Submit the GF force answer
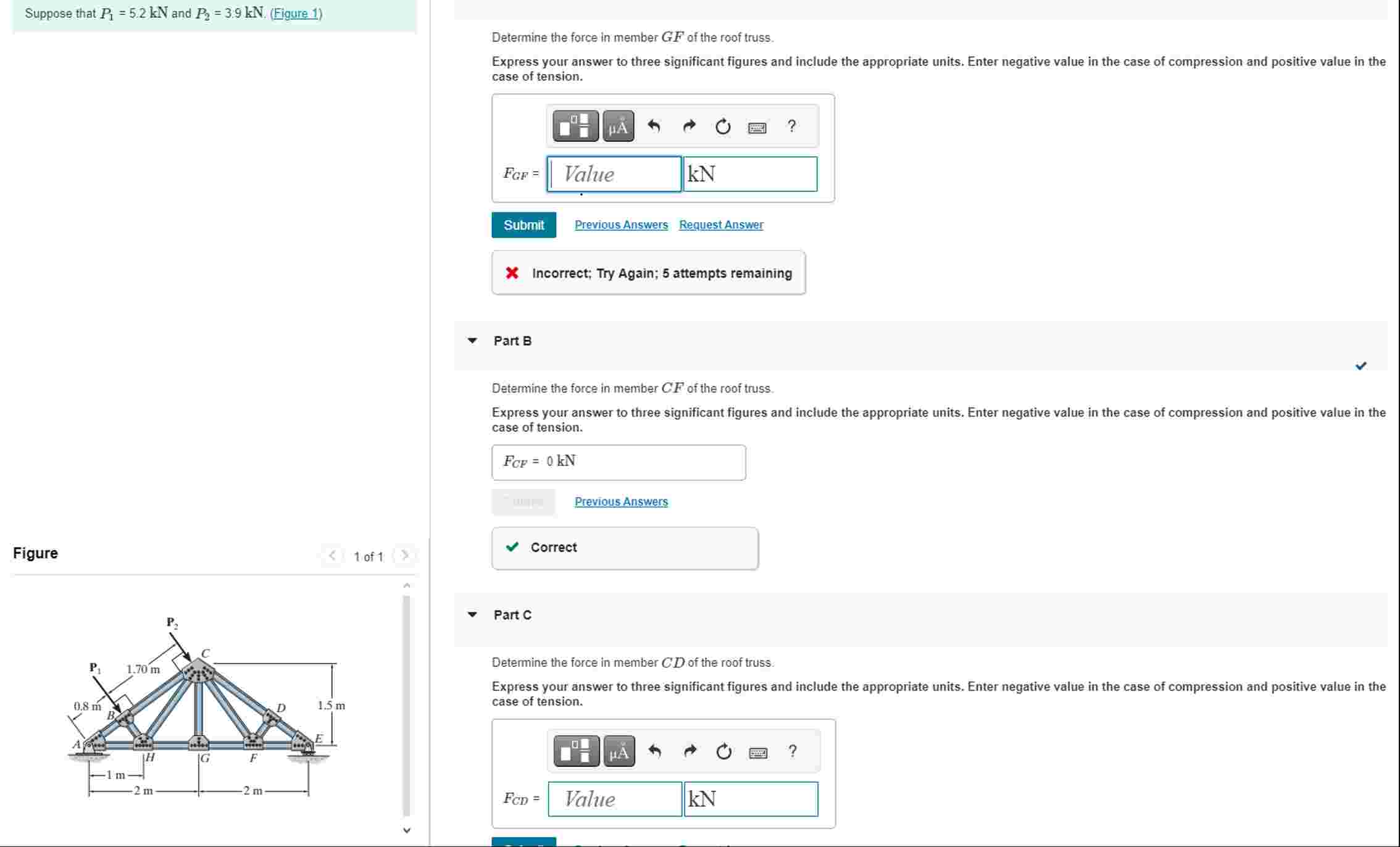 coord(523,225)
